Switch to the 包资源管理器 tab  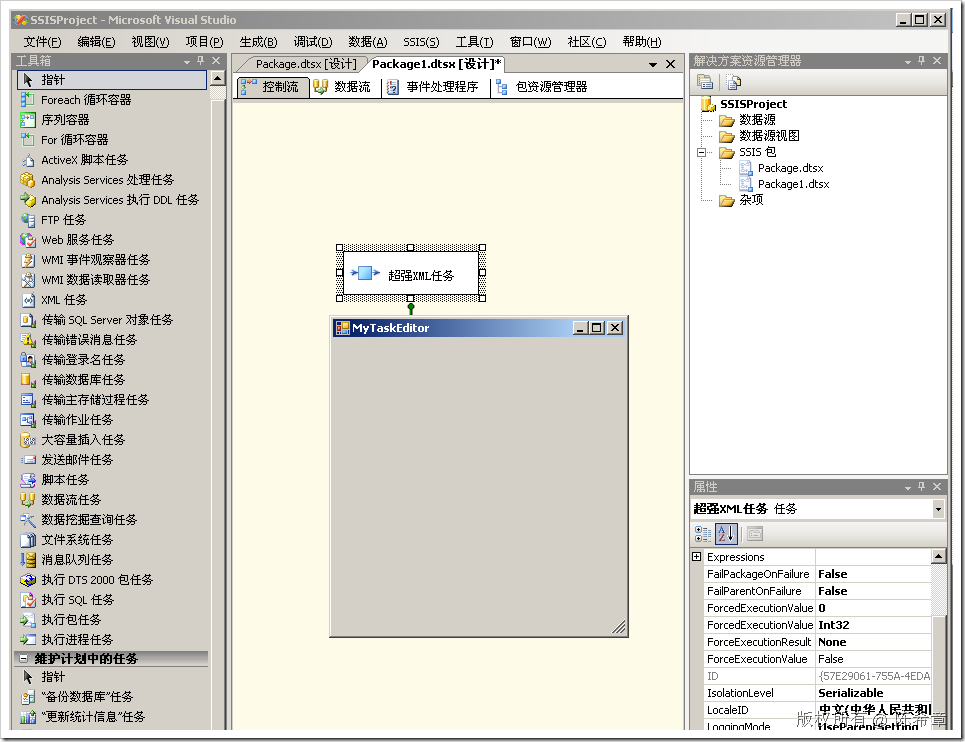(x=542, y=87)
